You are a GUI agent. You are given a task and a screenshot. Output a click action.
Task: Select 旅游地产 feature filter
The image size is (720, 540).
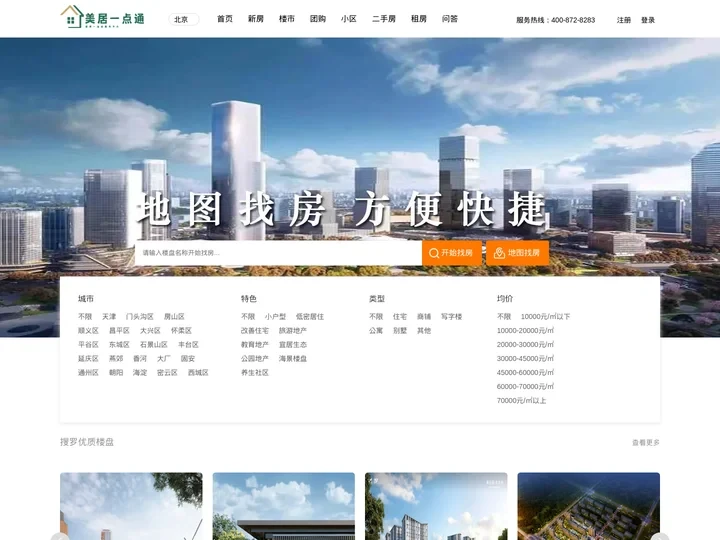click(x=293, y=331)
